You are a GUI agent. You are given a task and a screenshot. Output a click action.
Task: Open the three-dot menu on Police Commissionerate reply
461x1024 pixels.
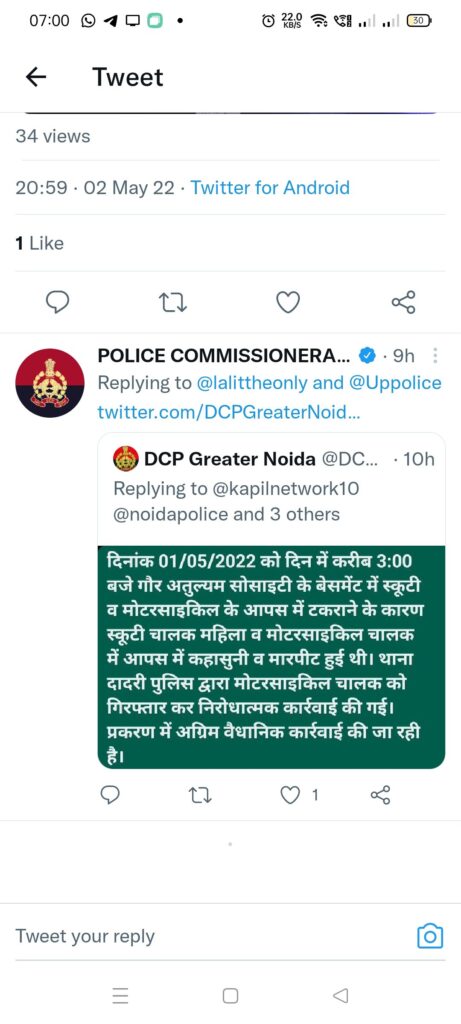click(x=436, y=356)
